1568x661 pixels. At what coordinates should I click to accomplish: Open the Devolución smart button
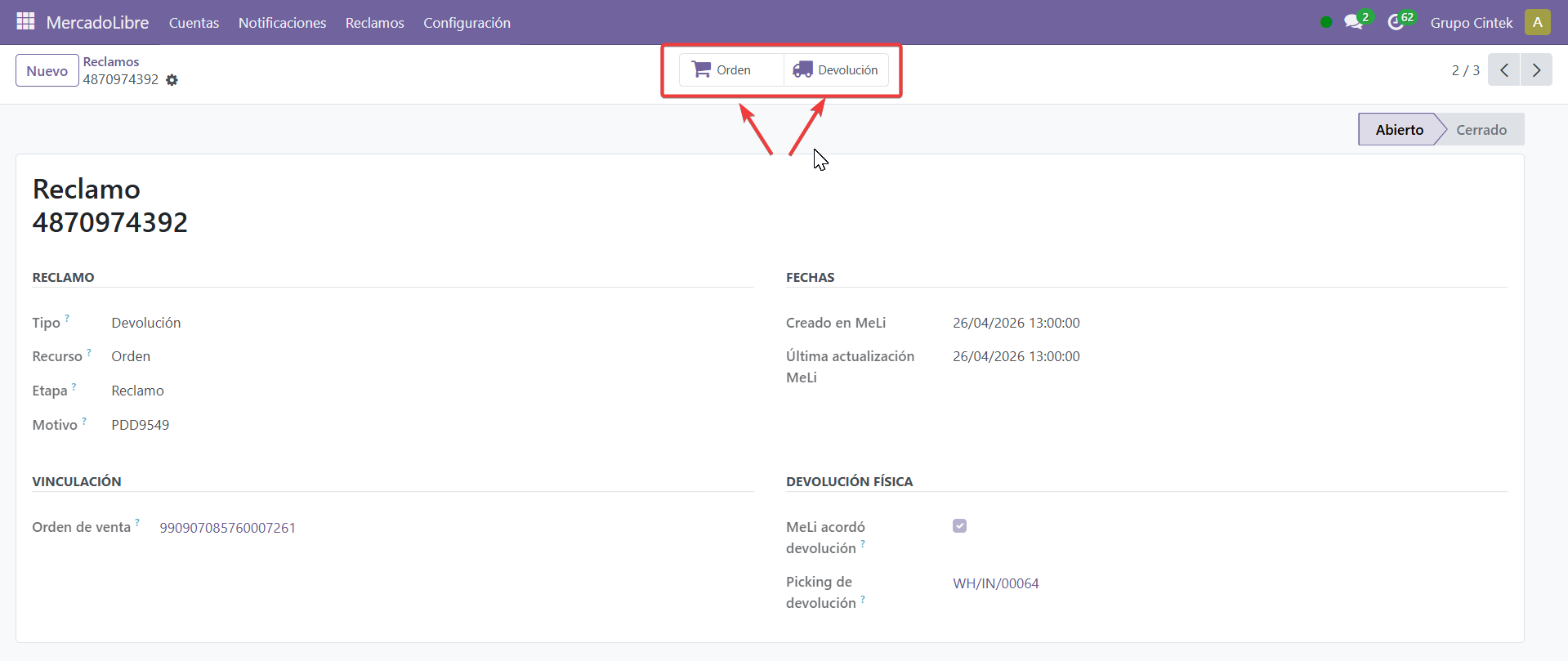[836, 70]
